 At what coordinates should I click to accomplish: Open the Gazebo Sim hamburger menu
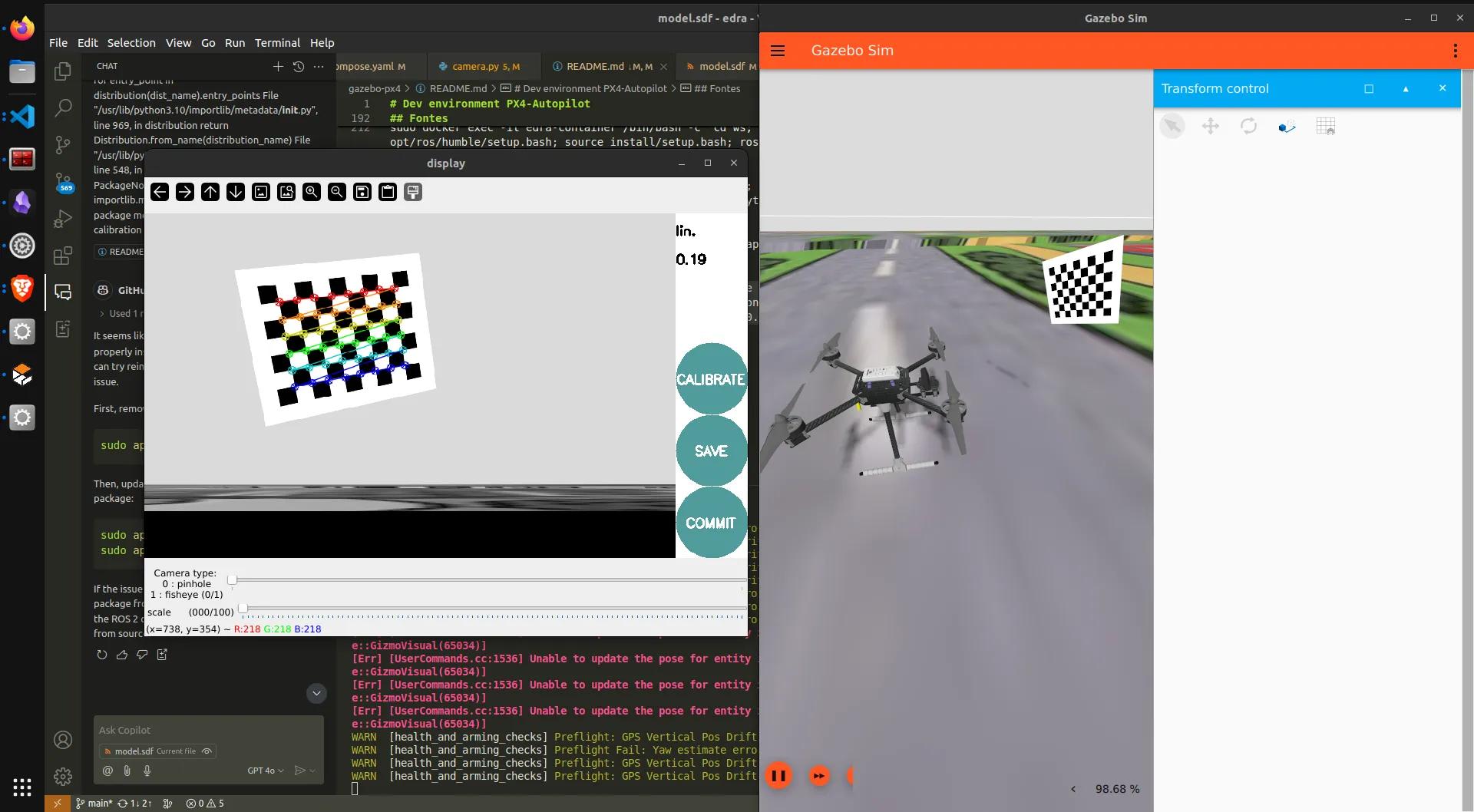pyautogui.click(x=778, y=51)
